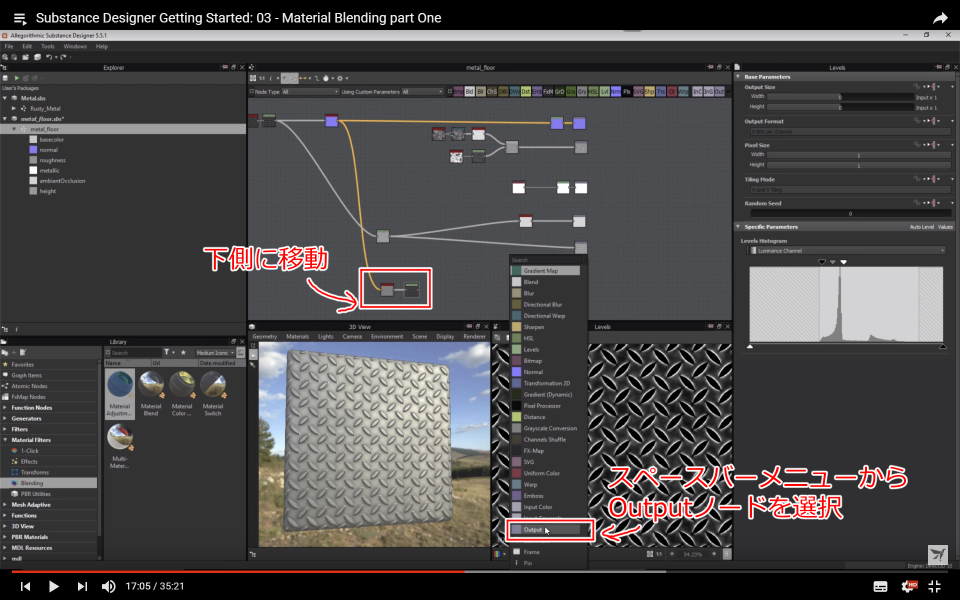
Task: Click the Lvl levels node shortcut
Action: [604, 92]
